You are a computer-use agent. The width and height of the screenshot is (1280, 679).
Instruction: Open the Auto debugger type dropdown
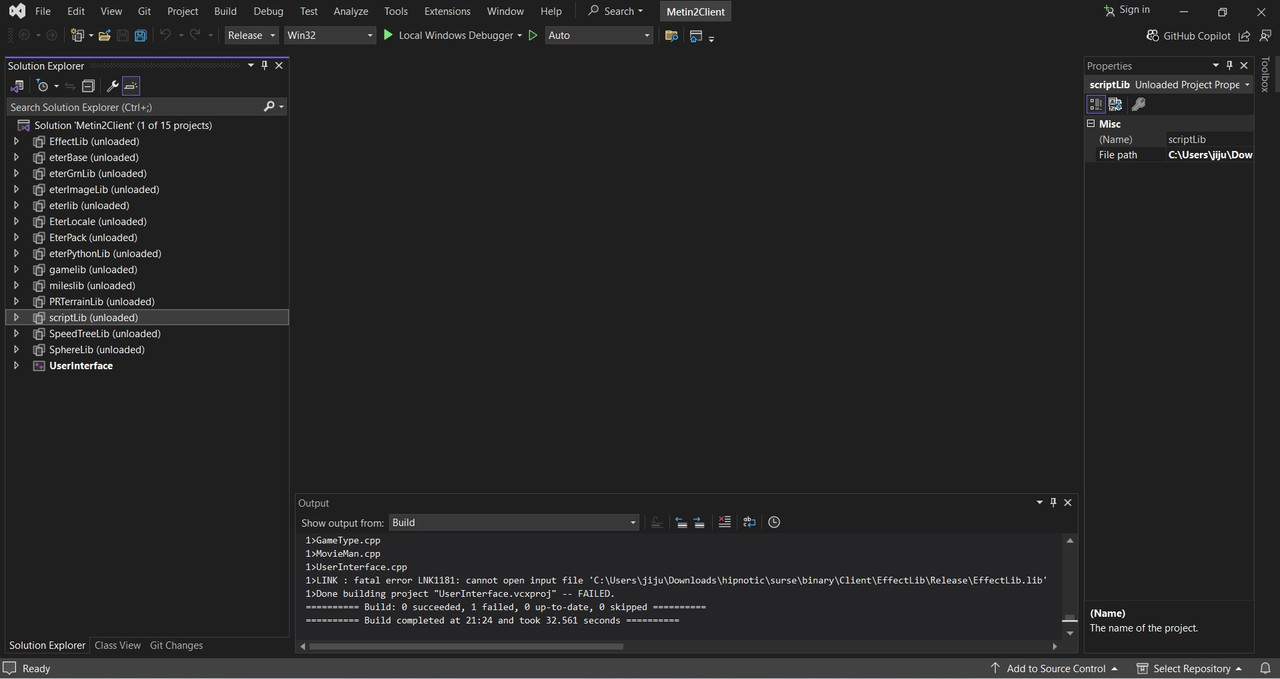pyautogui.click(x=599, y=35)
